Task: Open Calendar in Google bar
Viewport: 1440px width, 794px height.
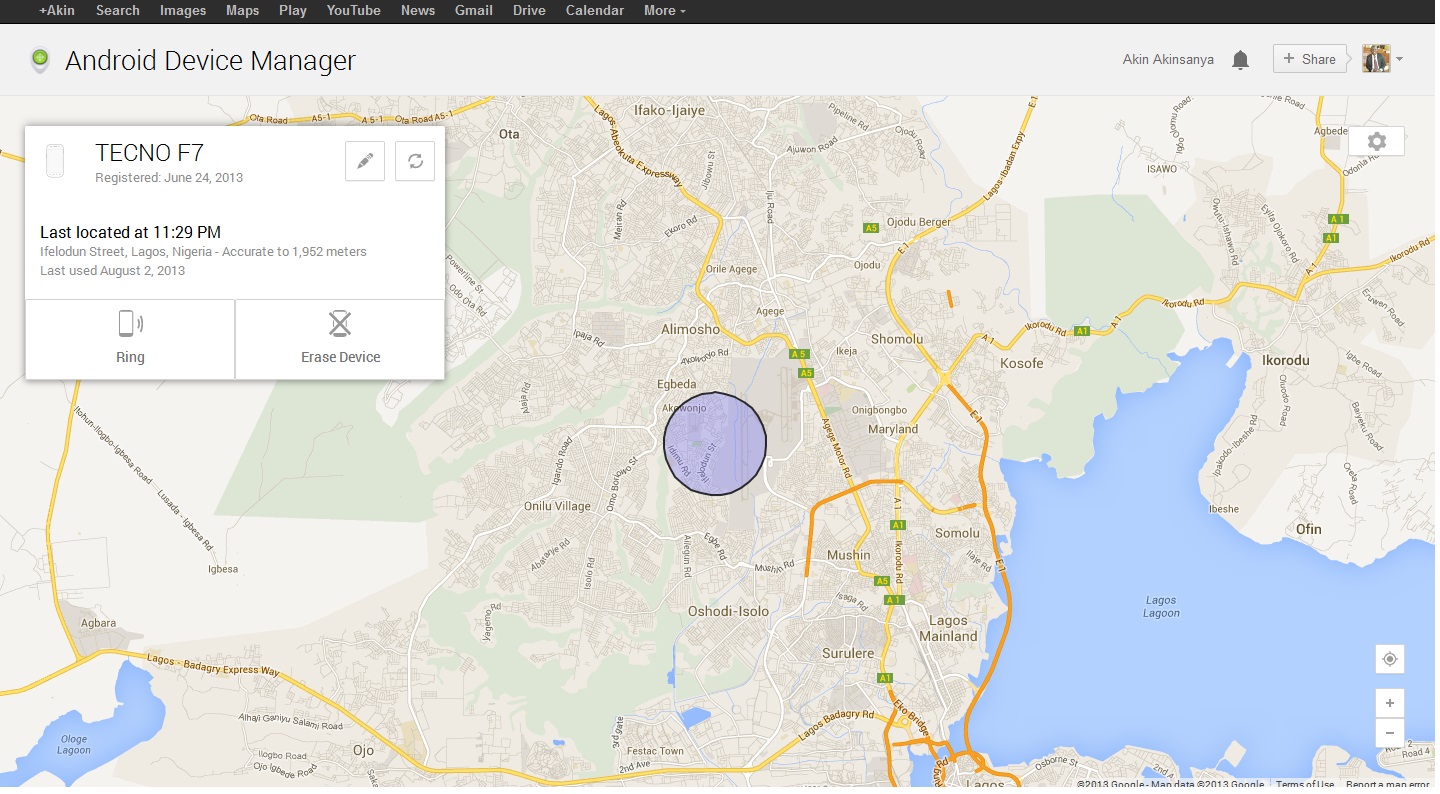Action: [595, 10]
